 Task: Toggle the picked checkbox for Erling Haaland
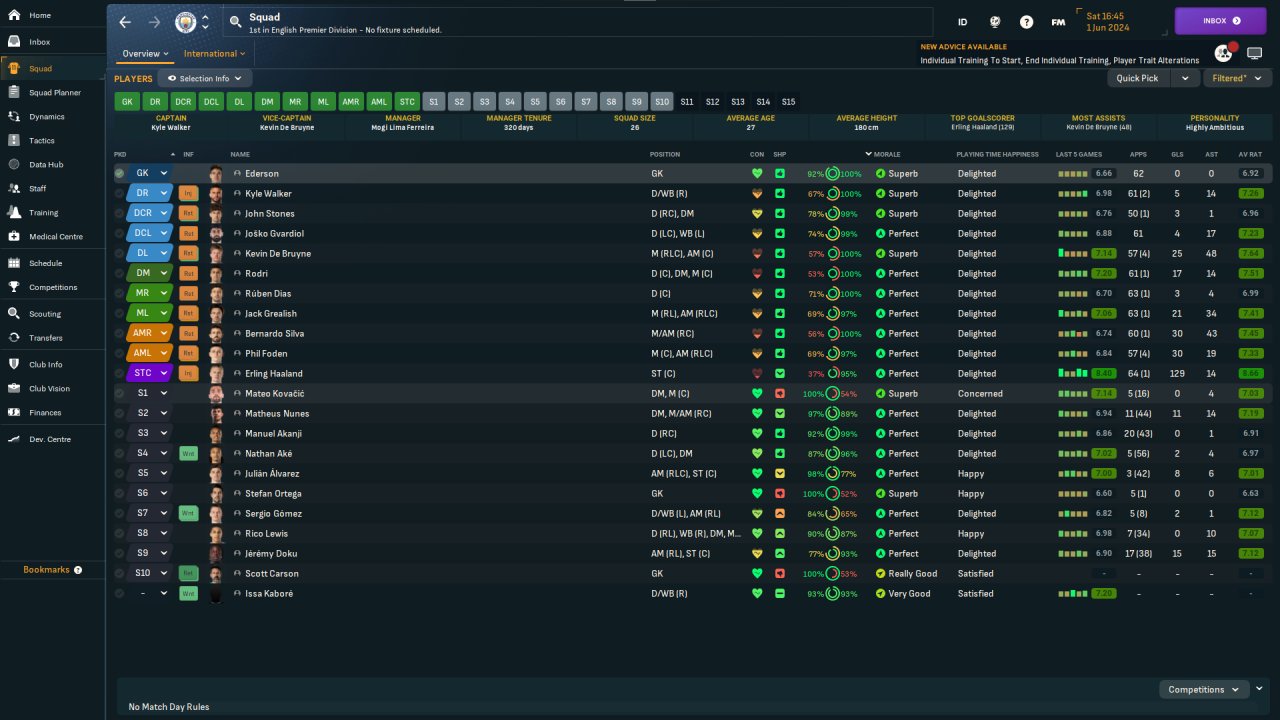pyautogui.click(x=120, y=373)
